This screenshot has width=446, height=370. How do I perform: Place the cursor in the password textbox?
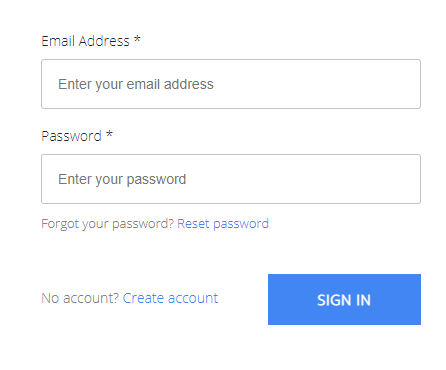click(231, 179)
